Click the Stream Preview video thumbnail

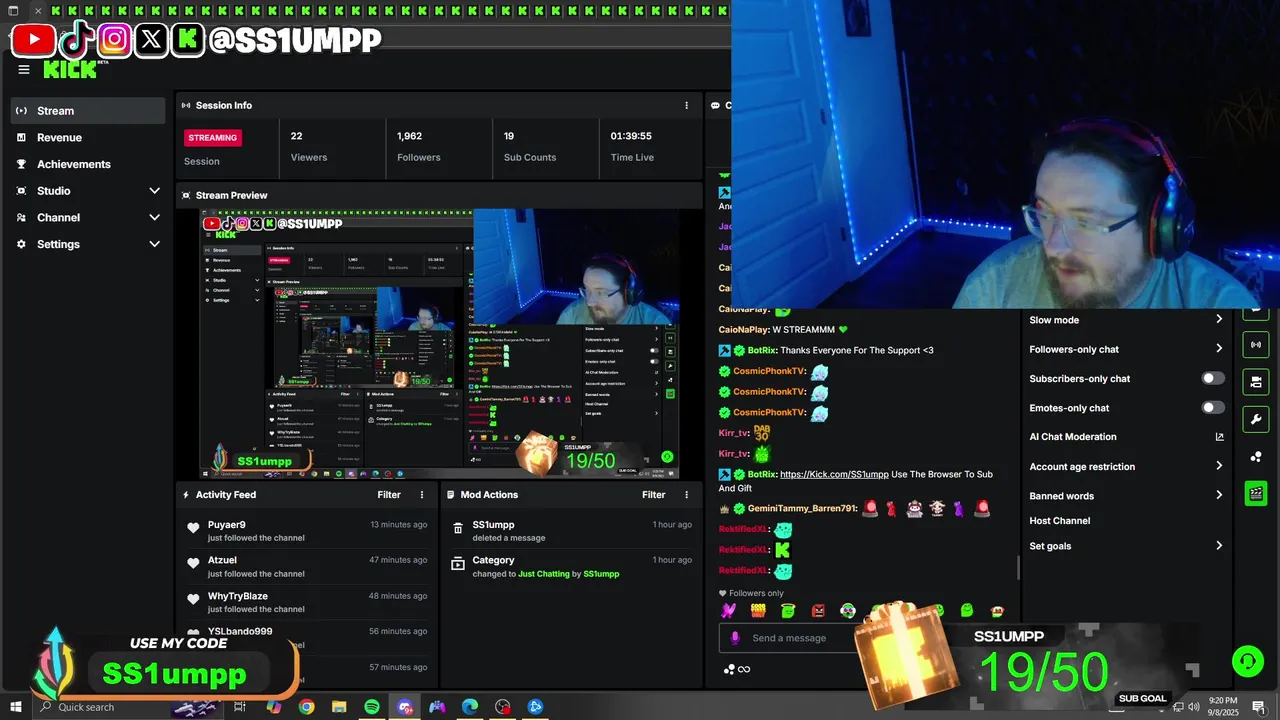click(440, 343)
